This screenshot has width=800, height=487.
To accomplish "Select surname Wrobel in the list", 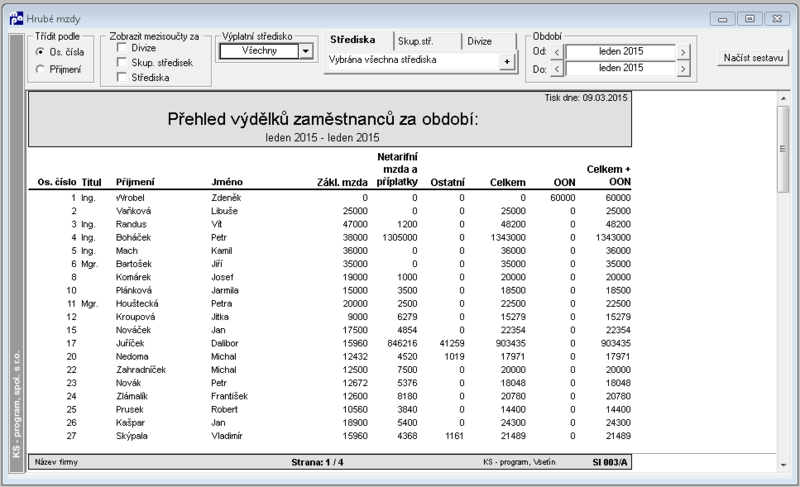I will pos(130,198).
